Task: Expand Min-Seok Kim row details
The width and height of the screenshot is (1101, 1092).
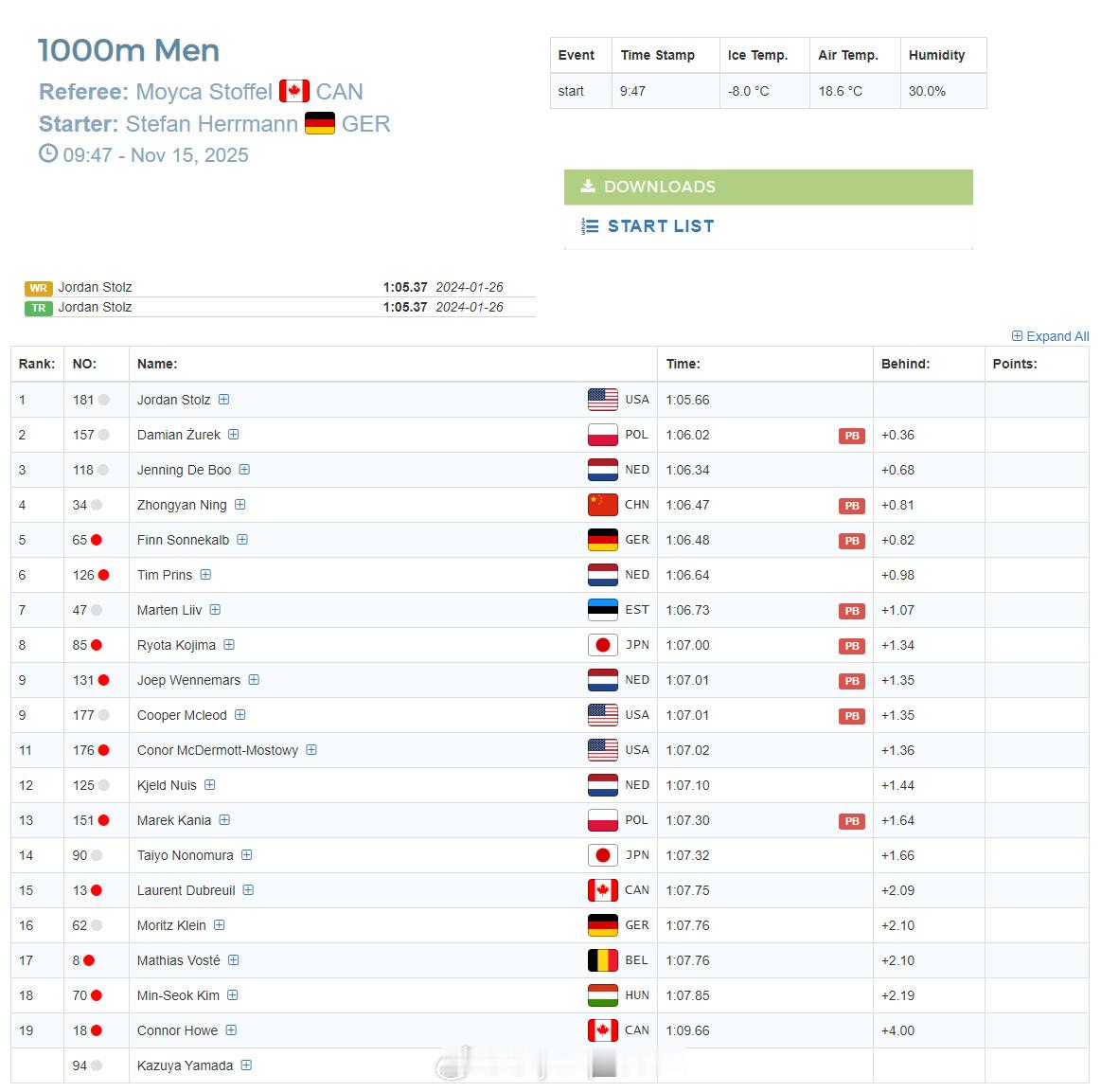Action: 233,995
